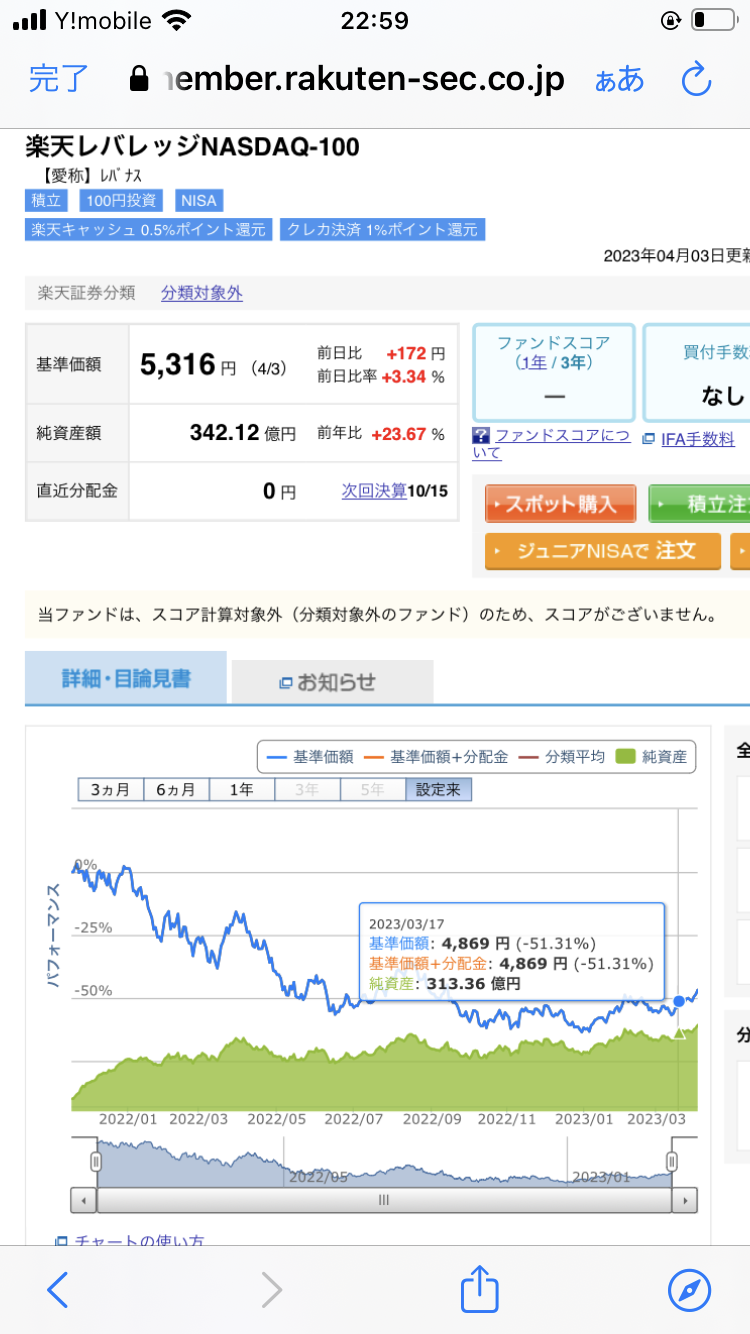Reload the page with refresh icon
Image resolution: width=750 pixels, height=1334 pixels.
[696, 78]
